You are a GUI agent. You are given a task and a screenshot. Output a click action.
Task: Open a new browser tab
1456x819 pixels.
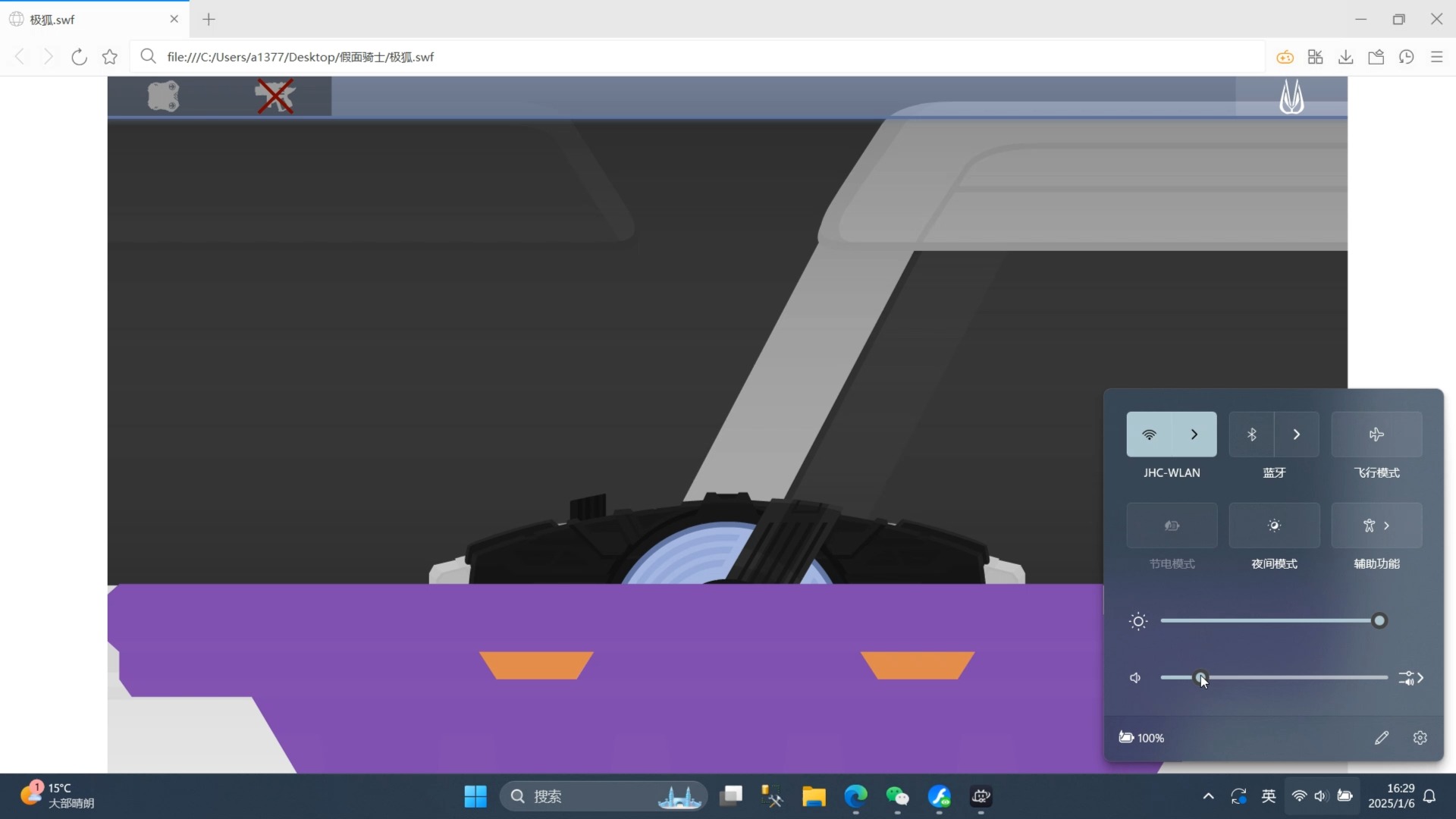pos(209,19)
